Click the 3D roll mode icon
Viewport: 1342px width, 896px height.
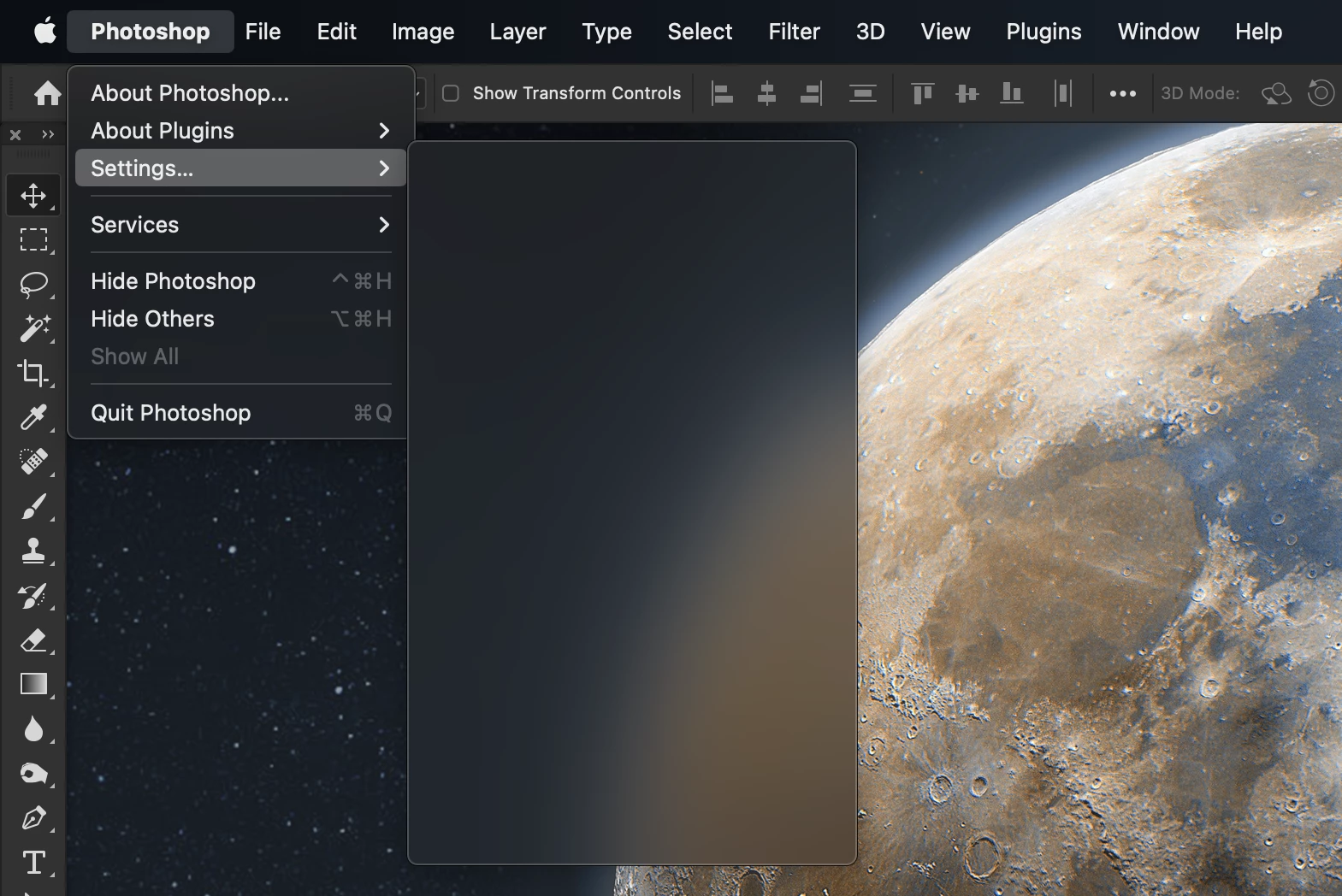[x=1321, y=93]
